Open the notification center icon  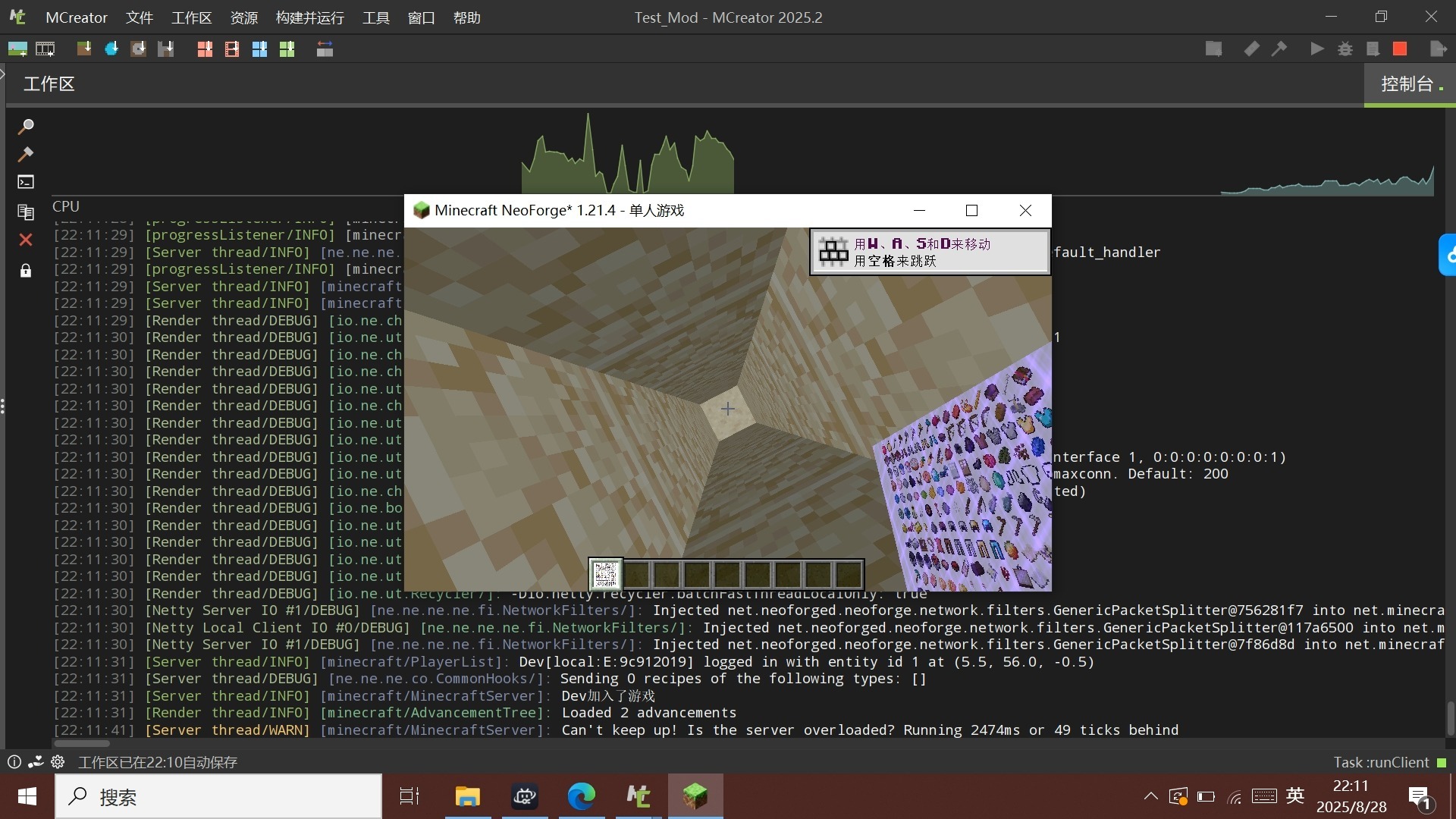[1420, 797]
